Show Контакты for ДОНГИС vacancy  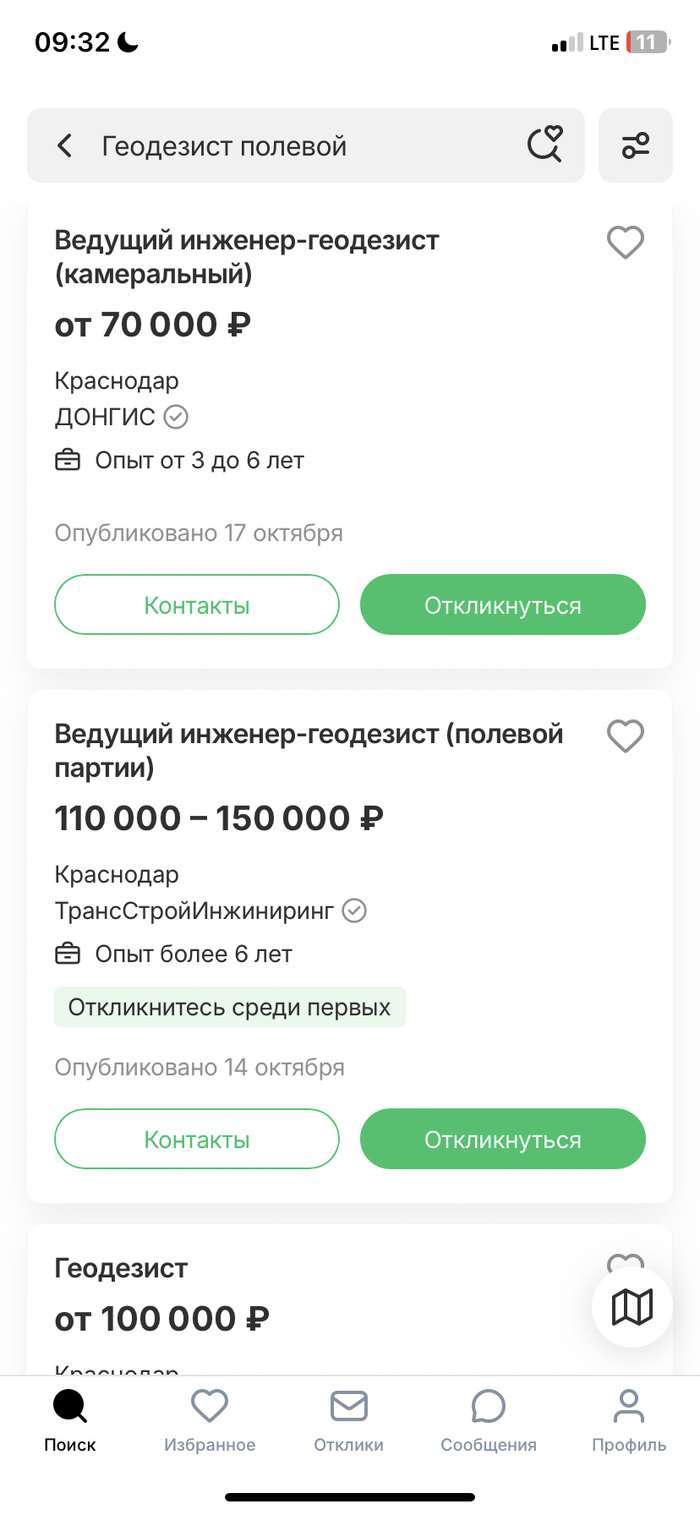coord(197,605)
